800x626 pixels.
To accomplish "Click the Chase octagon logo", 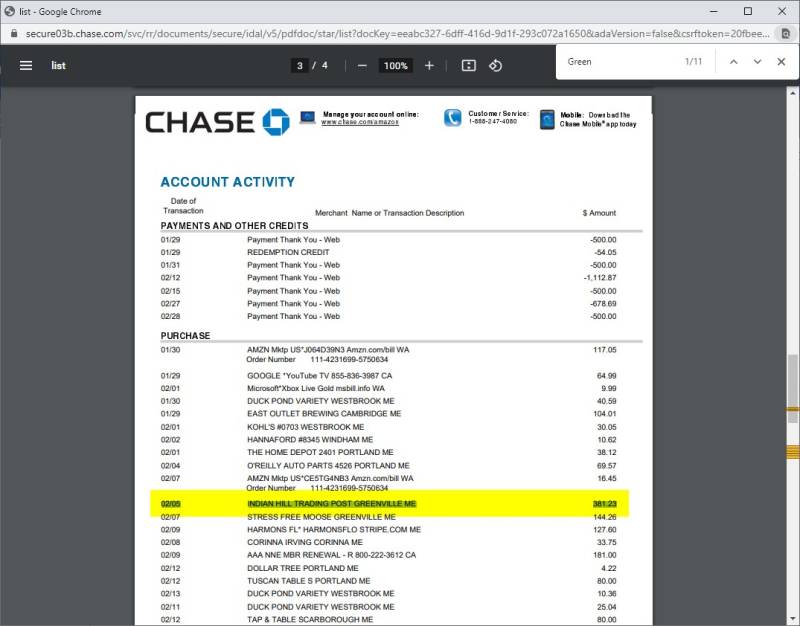I will coord(276,122).
